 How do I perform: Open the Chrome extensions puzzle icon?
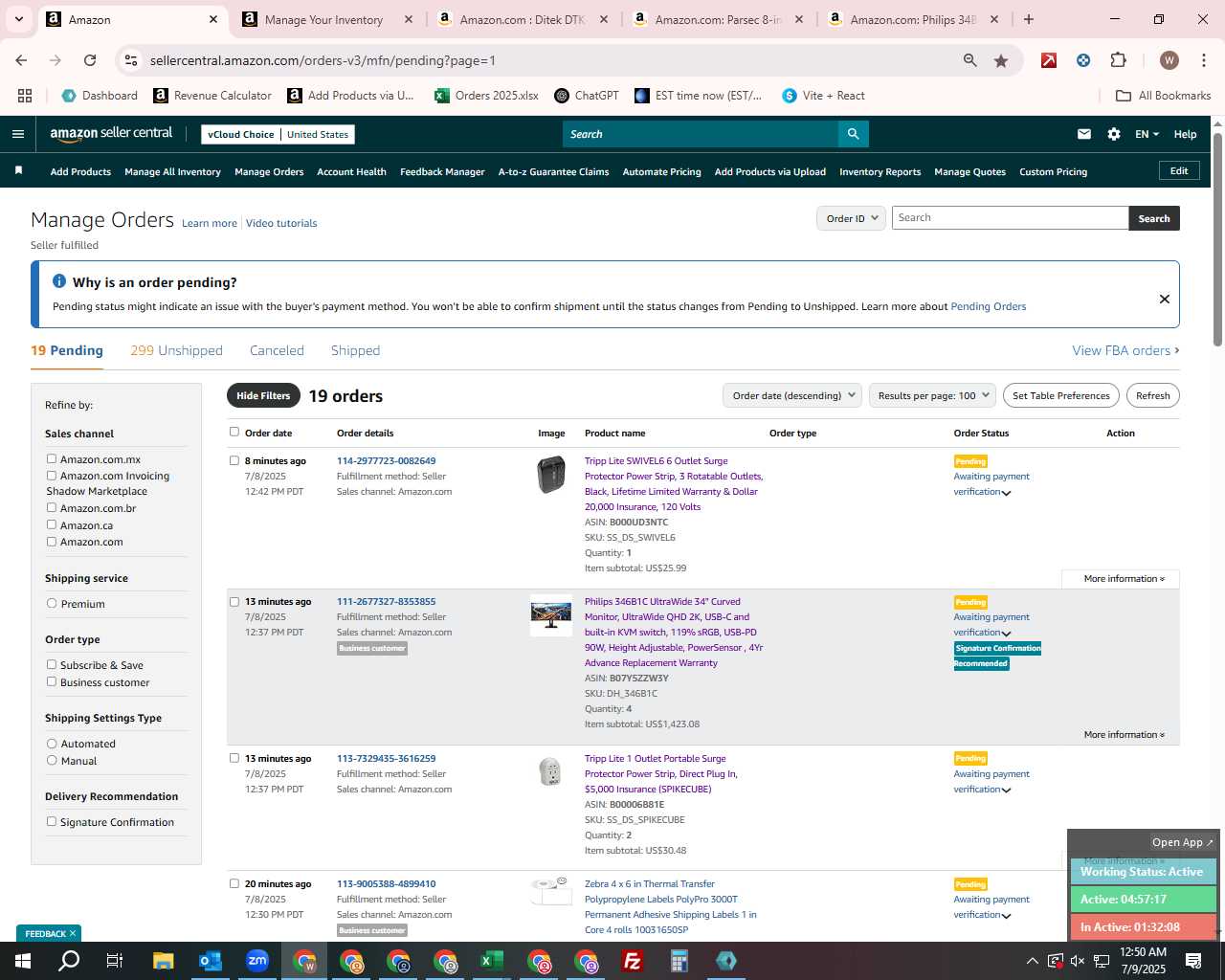coord(1118,60)
